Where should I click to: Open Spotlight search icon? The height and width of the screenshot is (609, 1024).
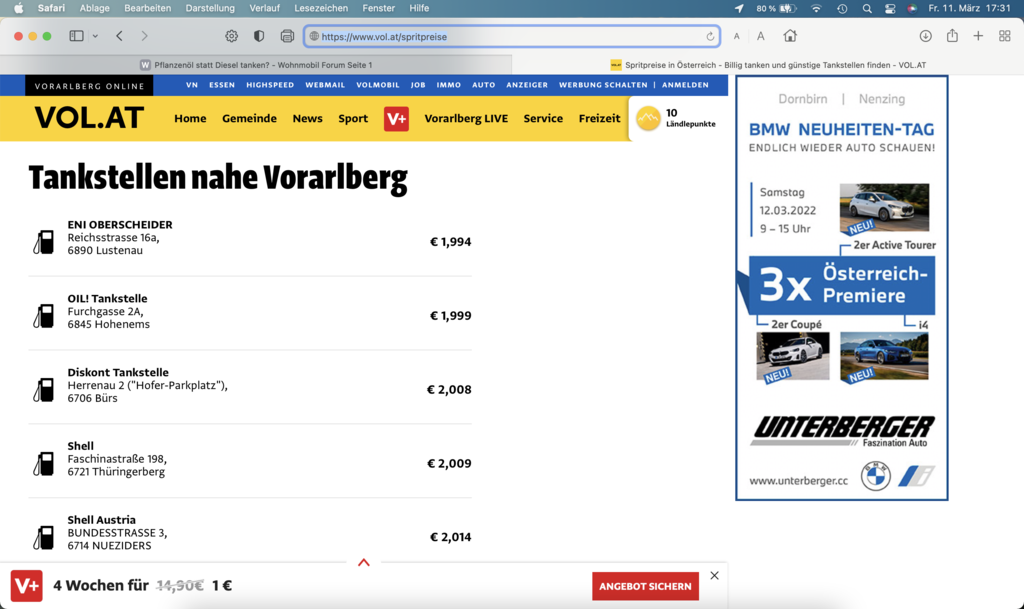[867, 8]
